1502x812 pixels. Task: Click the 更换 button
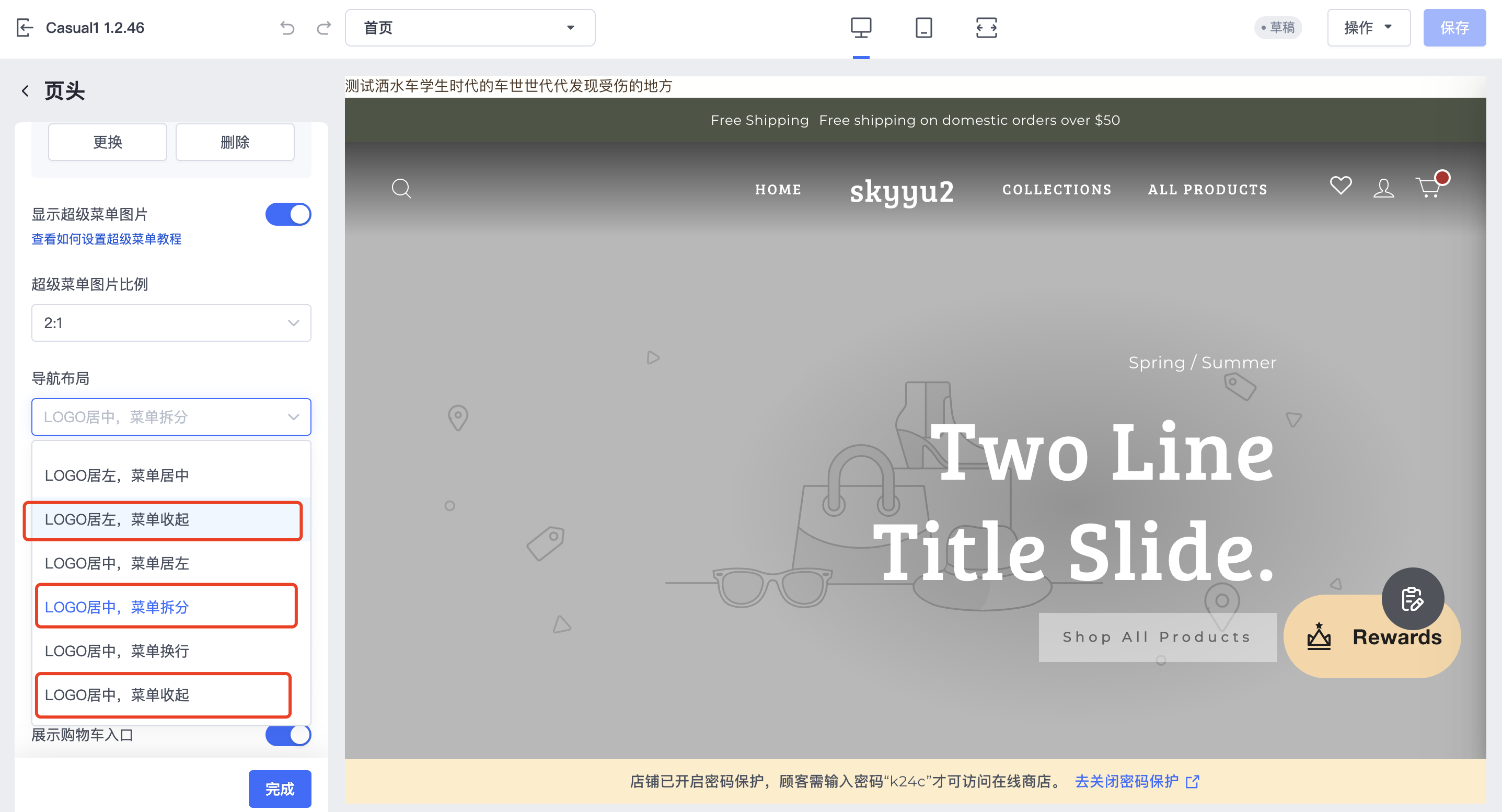(x=107, y=142)
